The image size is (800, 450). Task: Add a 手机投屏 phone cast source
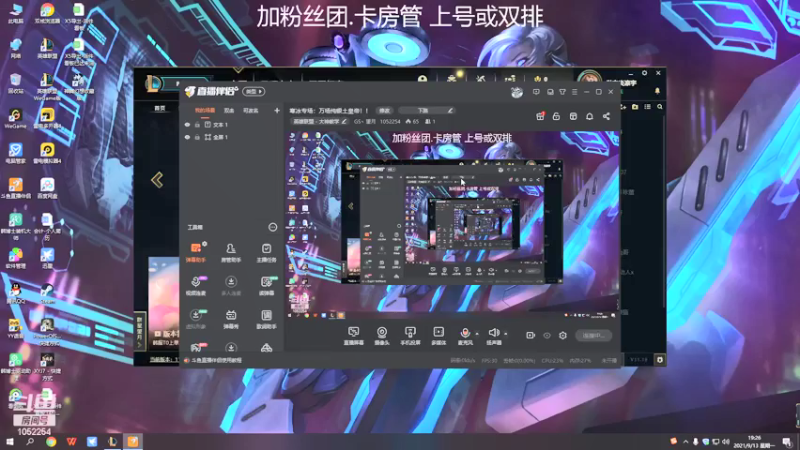click(x=410, y=336)
